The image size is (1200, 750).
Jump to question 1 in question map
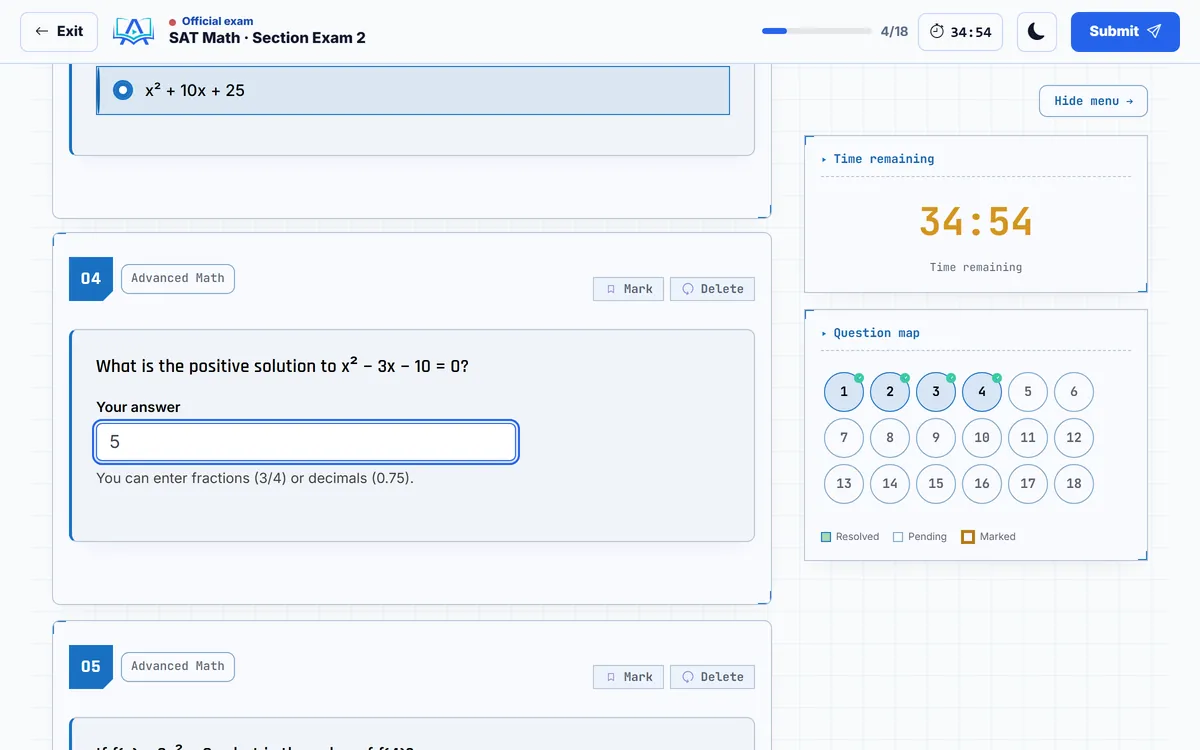844,392
